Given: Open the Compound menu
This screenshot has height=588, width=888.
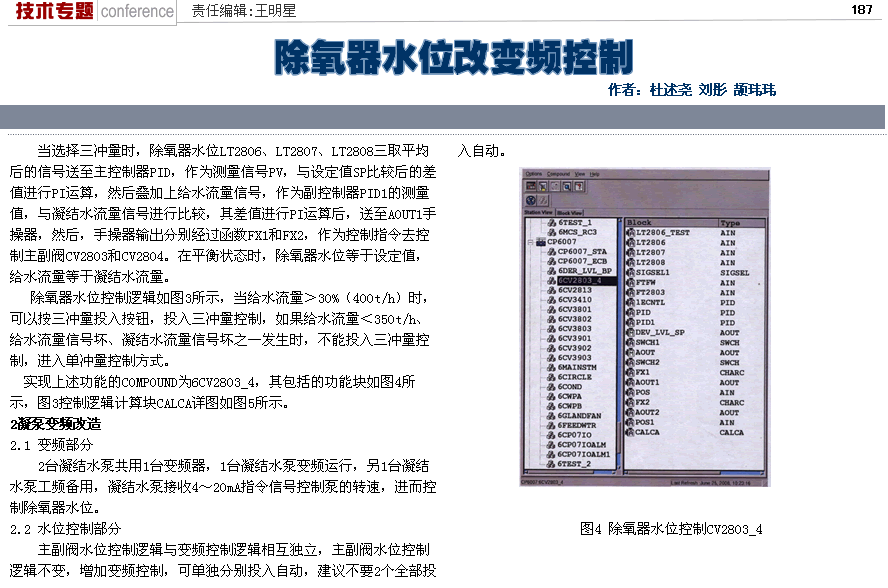Looking at the screenshot, I should 558,174.
